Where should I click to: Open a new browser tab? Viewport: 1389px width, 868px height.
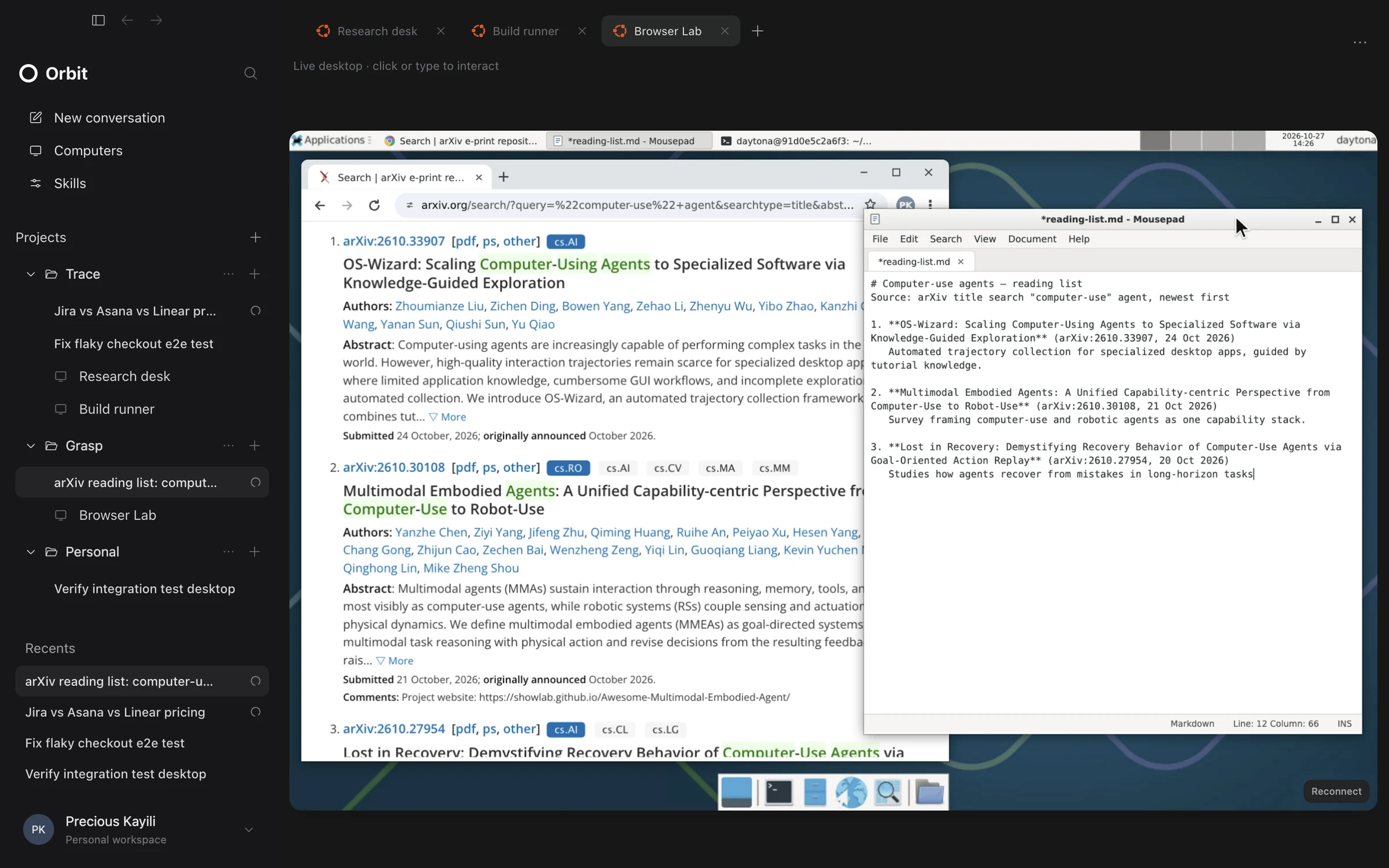click(504, 177)
